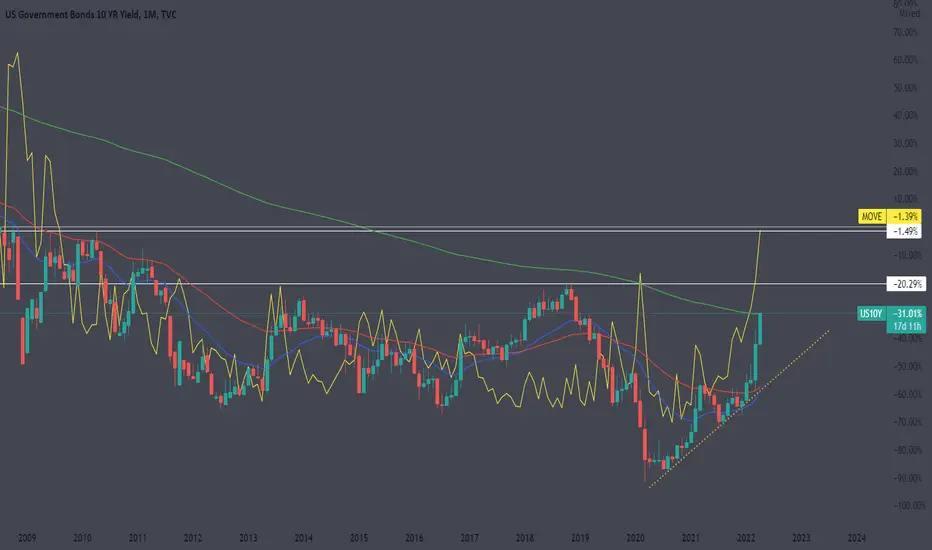Click the 2020 label on time axis
Screen dimensions: 932x550
[635, 538]
